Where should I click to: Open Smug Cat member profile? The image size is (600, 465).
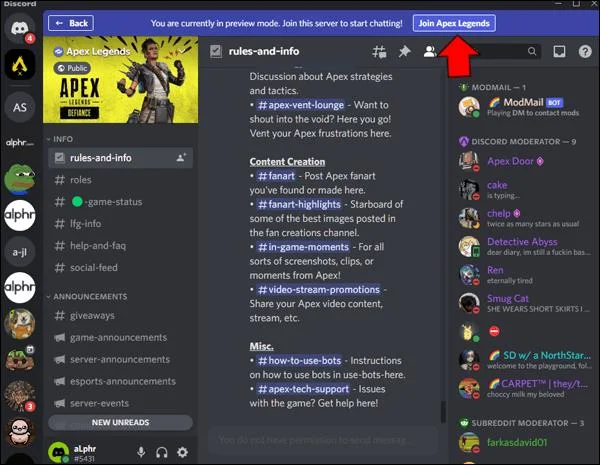pos(523,303)
